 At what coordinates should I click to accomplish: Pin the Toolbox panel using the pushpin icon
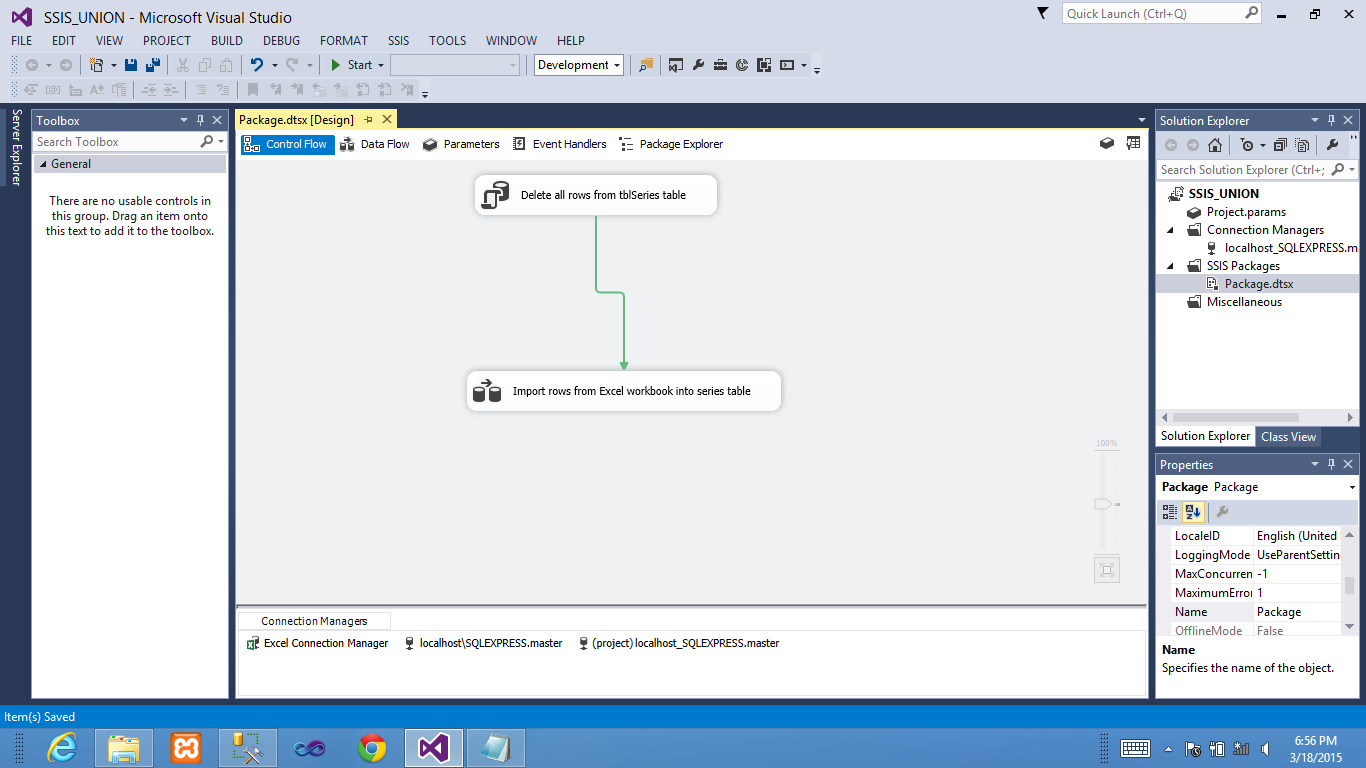(x=200, y=120)
